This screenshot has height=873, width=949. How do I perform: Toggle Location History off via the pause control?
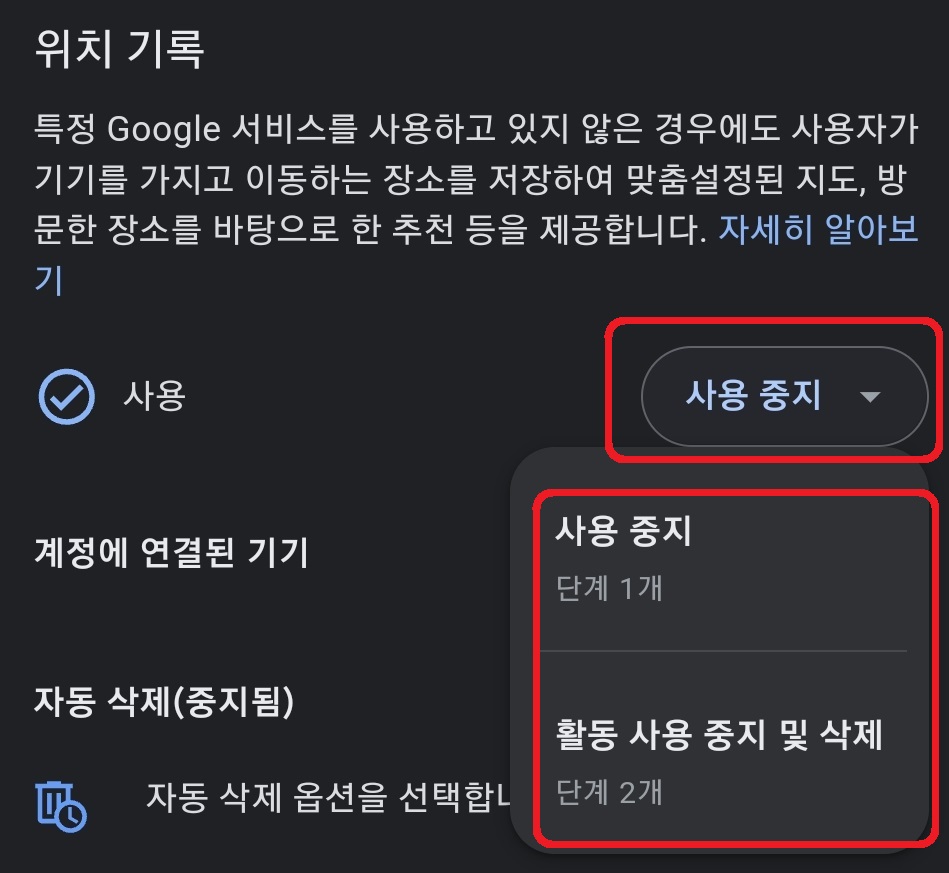pyautogui.click(x=785, y=396)
